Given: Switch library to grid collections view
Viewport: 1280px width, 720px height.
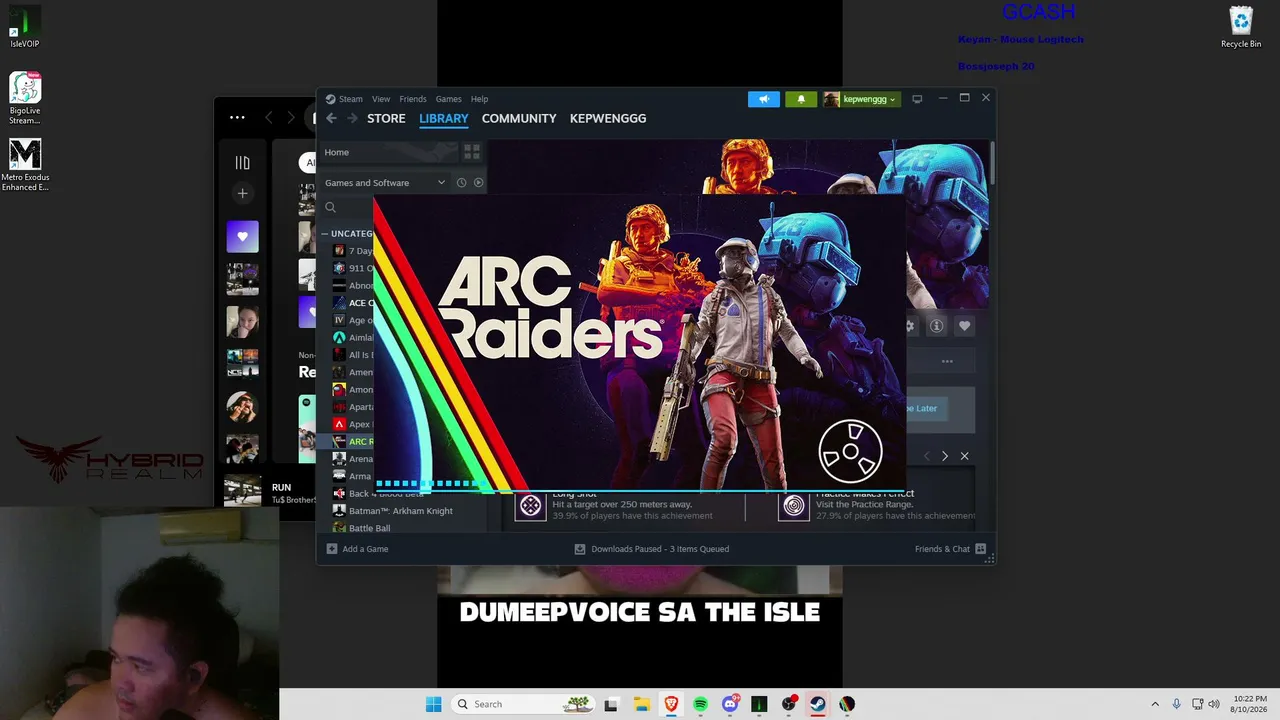Looking at the screenshot, I should (472, 152).
